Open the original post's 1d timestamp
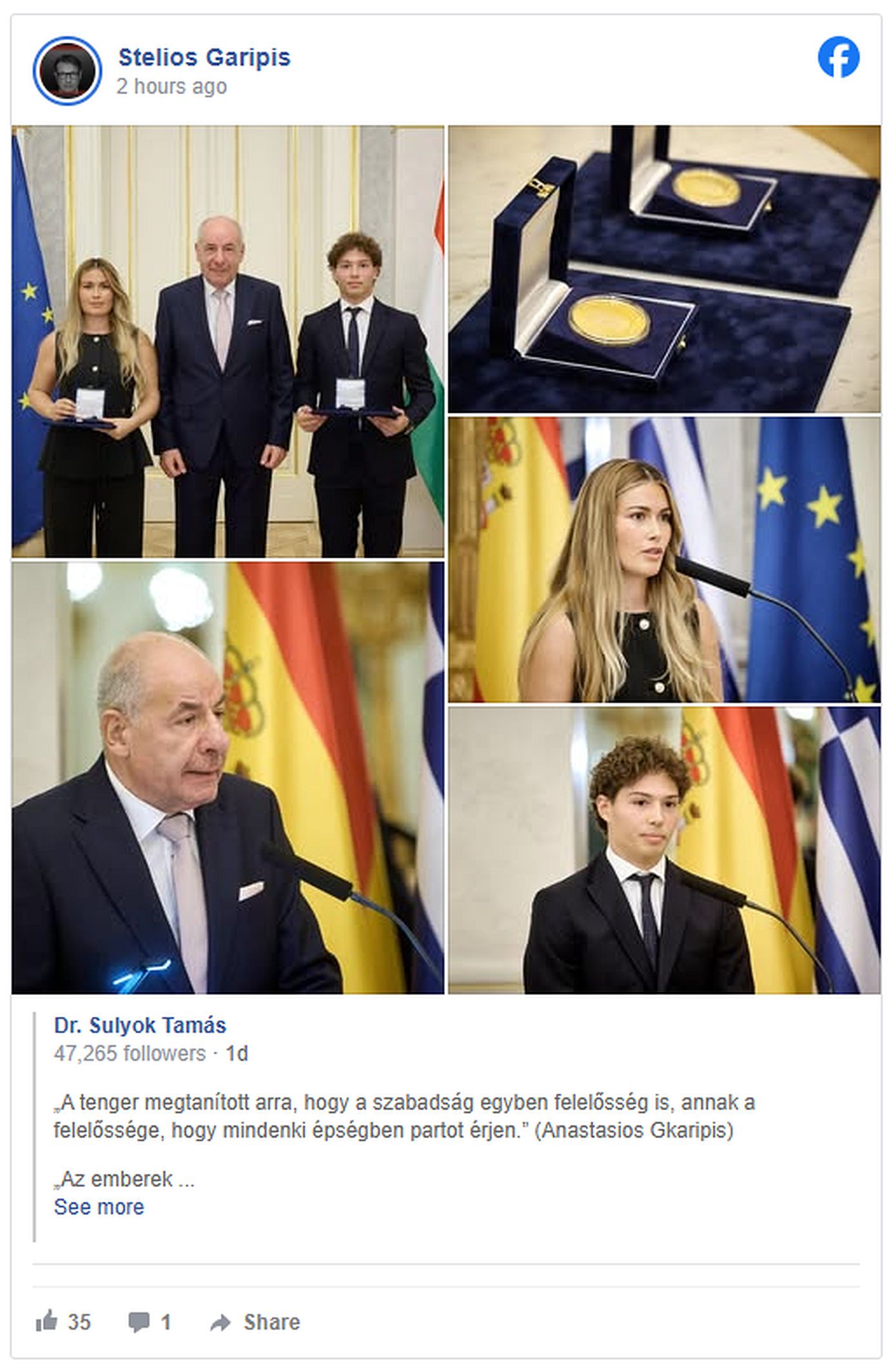 coord(237,1054)
